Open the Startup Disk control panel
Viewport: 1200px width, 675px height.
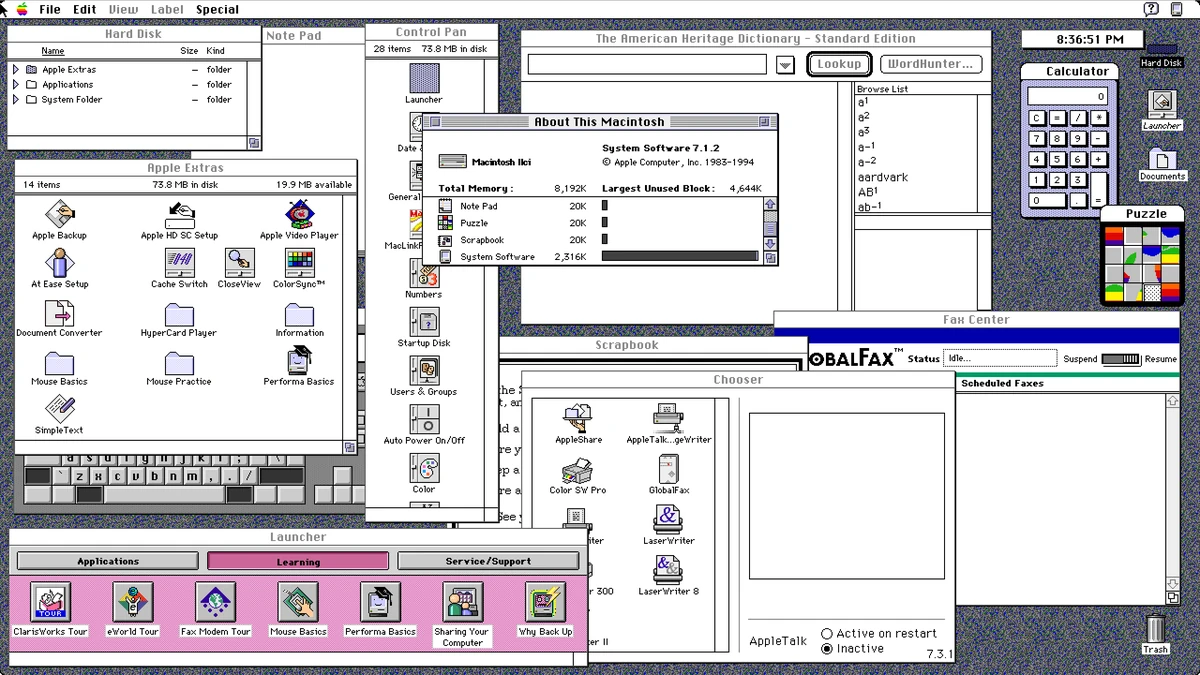[x=425, y=323]
